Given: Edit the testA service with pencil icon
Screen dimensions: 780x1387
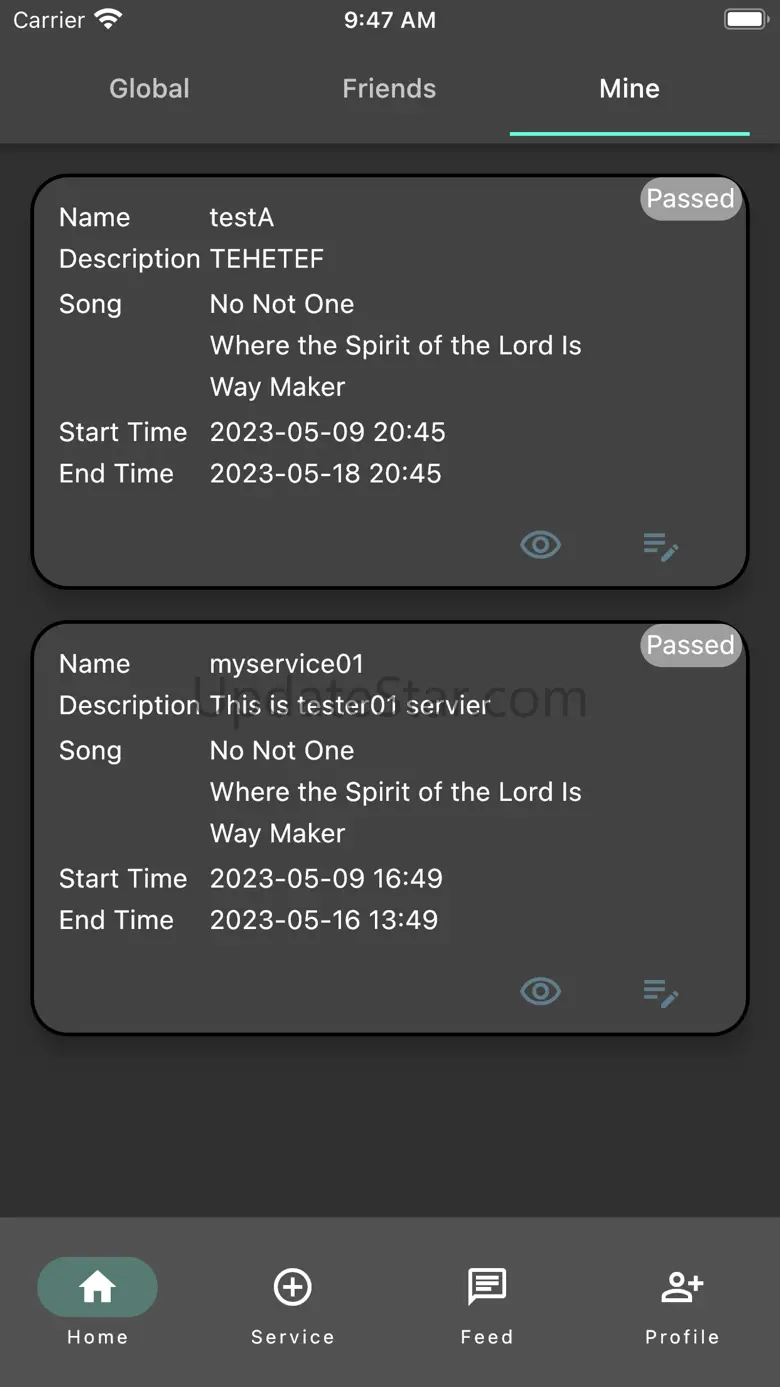Looking at the screenshot, I should coord(660,546).
